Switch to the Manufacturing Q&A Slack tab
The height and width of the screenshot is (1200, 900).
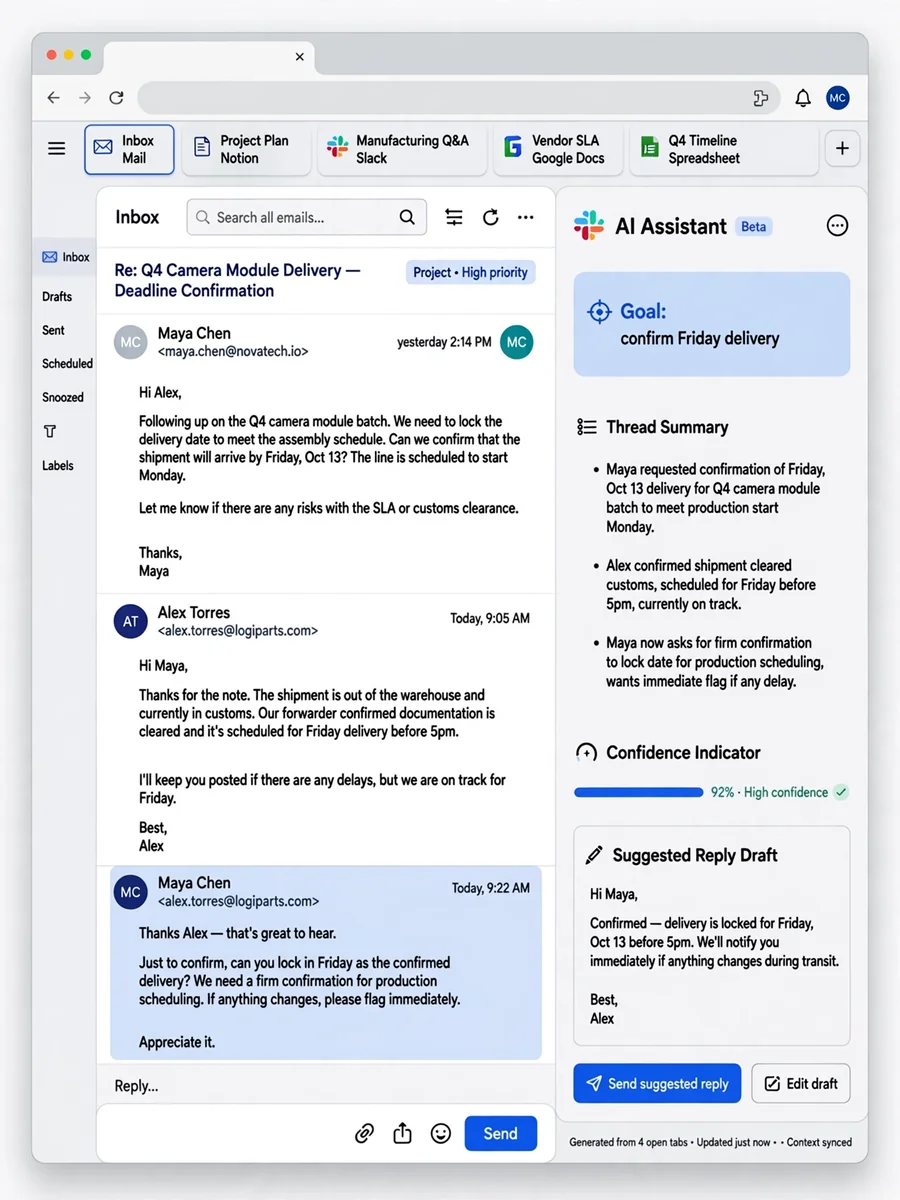coord(402,149)
